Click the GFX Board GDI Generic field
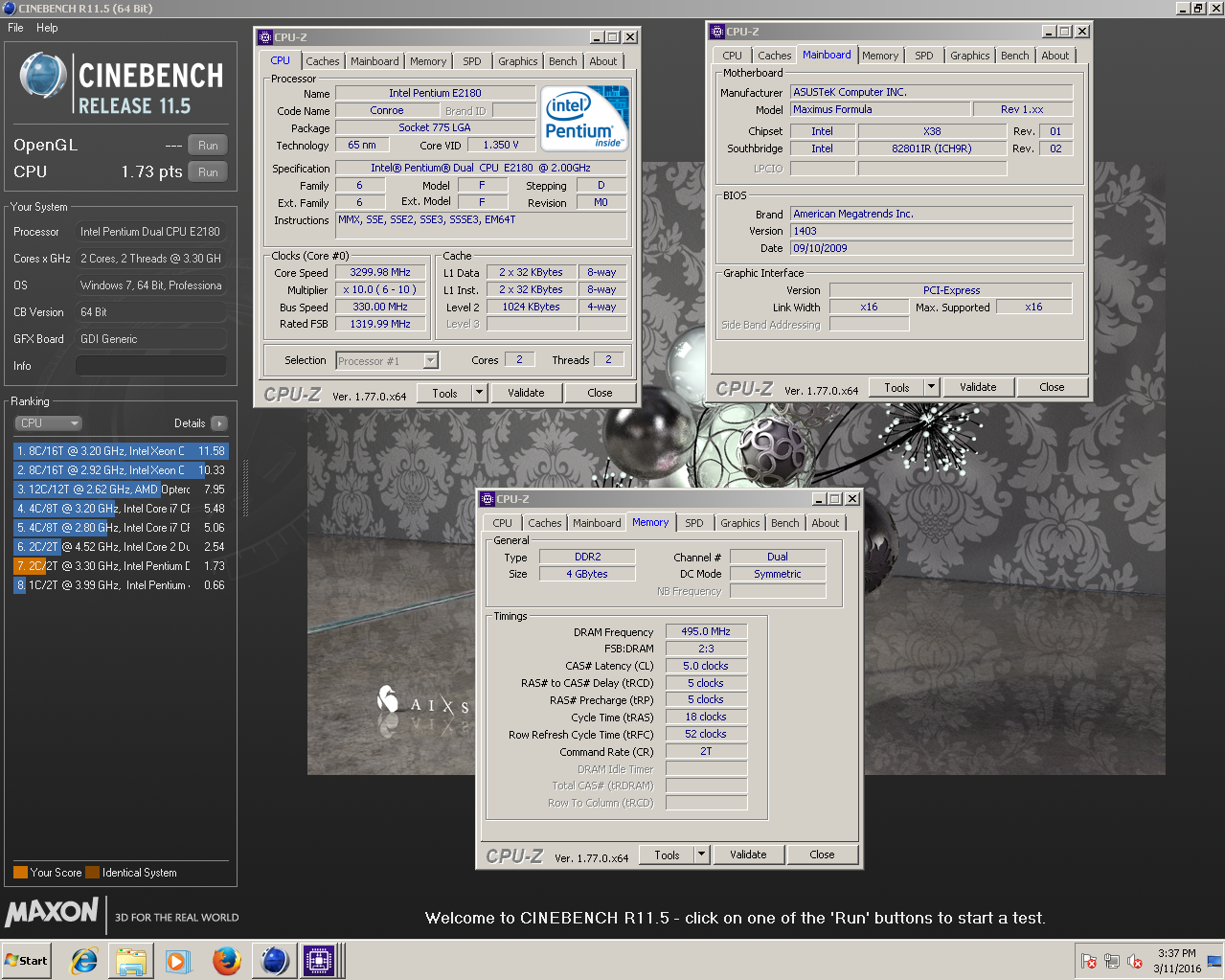The height and width of the screenshot is (980, 1225). click(x=151, y=339)
